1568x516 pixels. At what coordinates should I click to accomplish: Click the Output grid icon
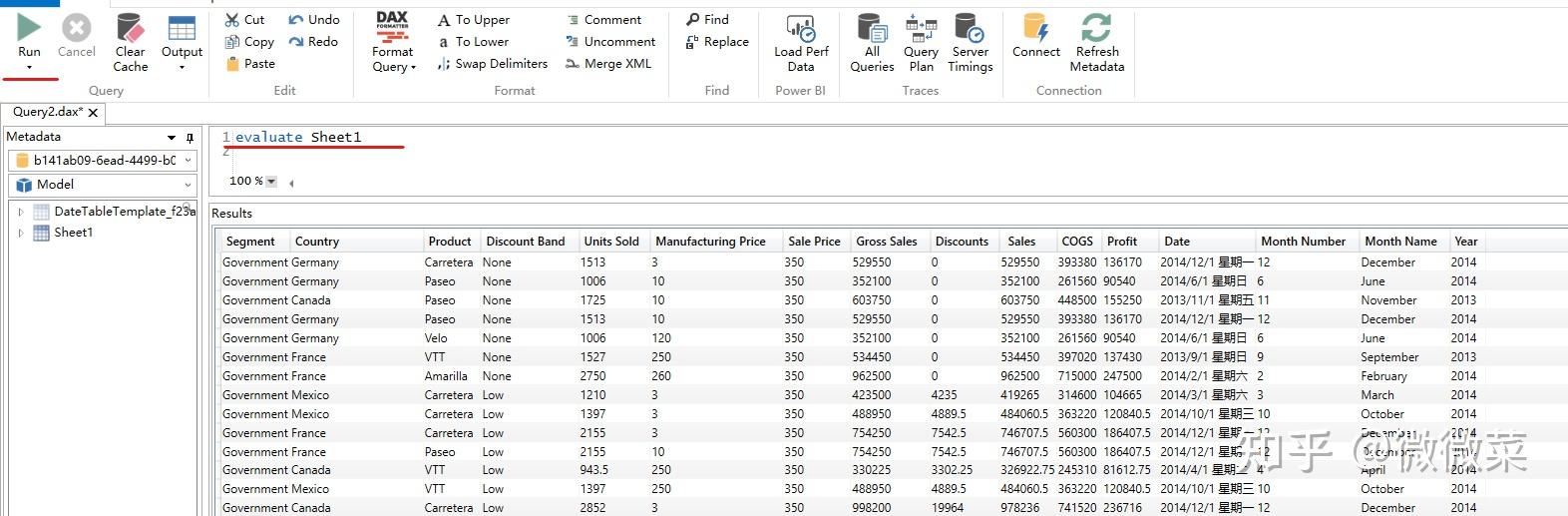pos(182,28)
